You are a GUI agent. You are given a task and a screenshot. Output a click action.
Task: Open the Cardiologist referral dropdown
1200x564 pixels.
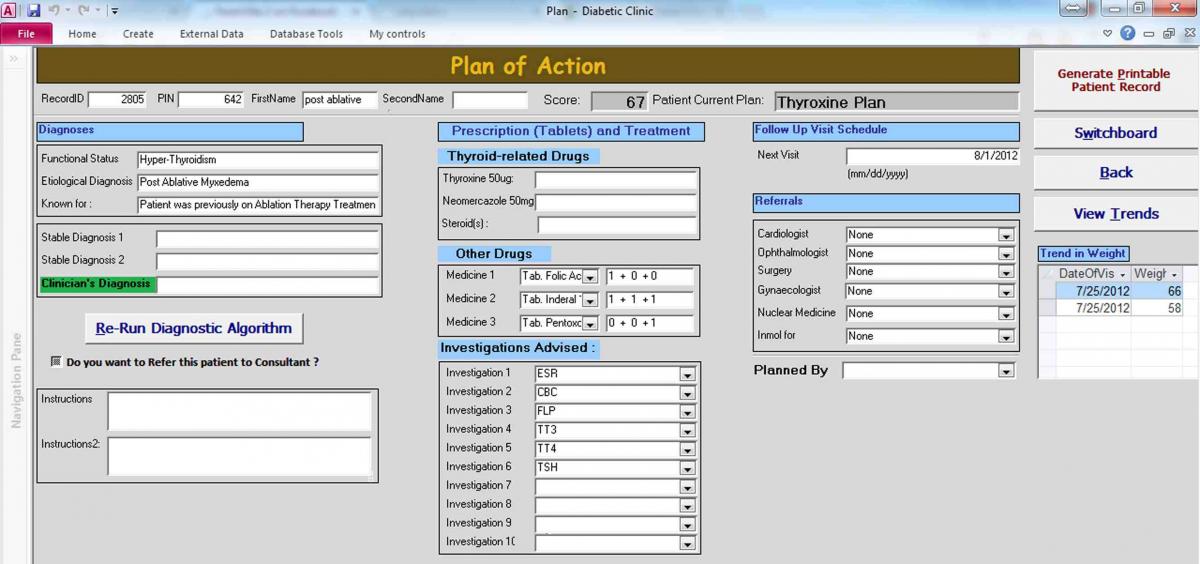point(1006,235)
